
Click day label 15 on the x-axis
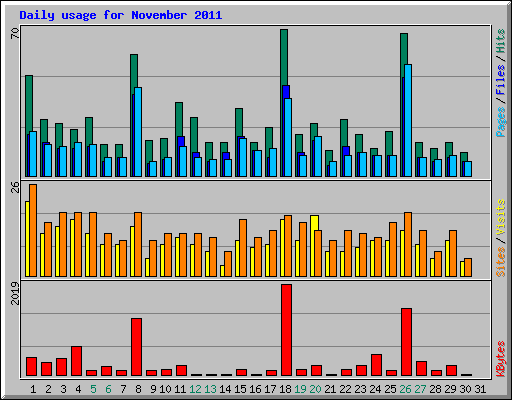(x=240, y=389)
